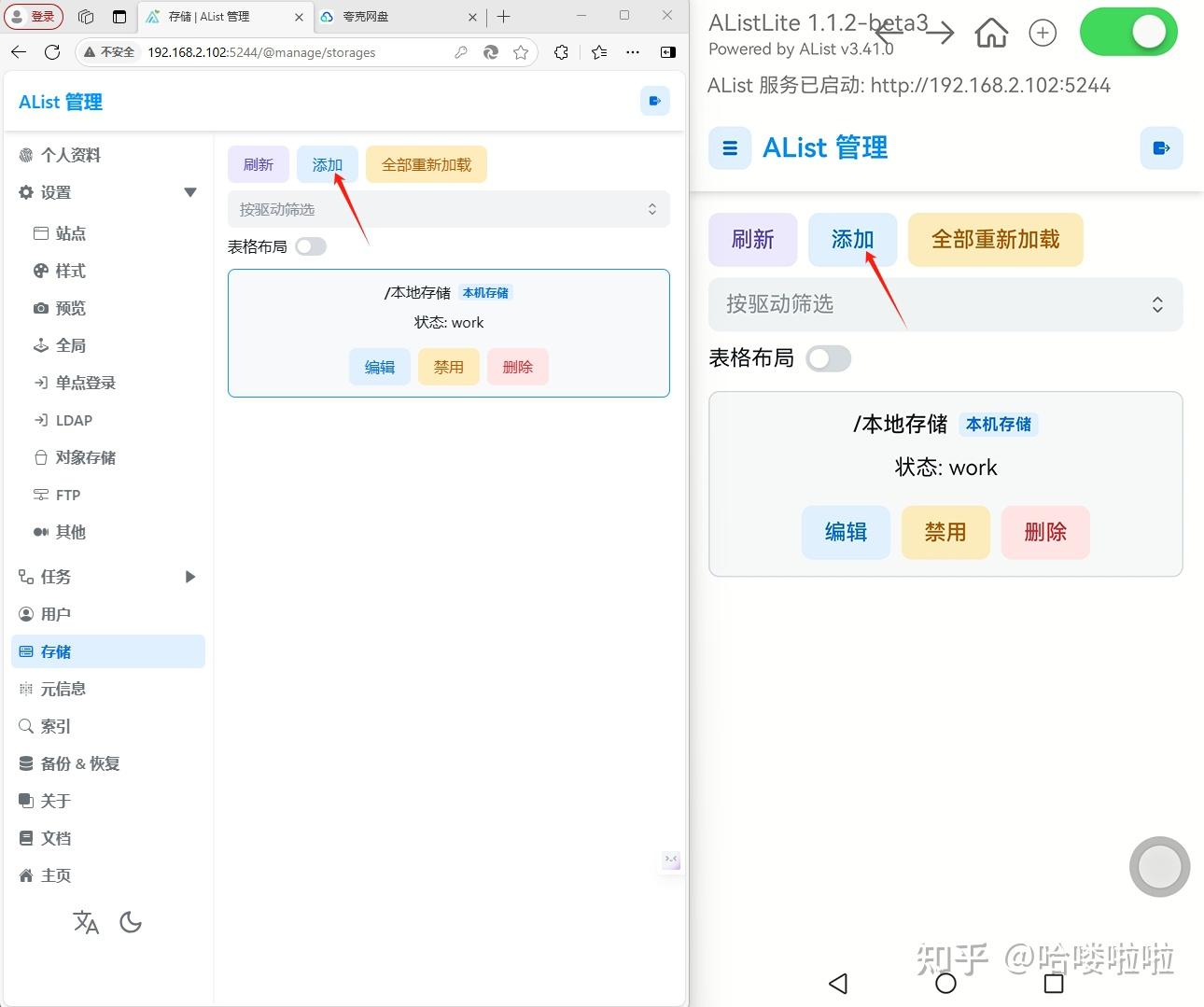This screenshot has height=1007, width=1204.
Task: Open the 按驱动筛选 driver filter dropdown
Action: pyautogui.click(x=448, y=209)
